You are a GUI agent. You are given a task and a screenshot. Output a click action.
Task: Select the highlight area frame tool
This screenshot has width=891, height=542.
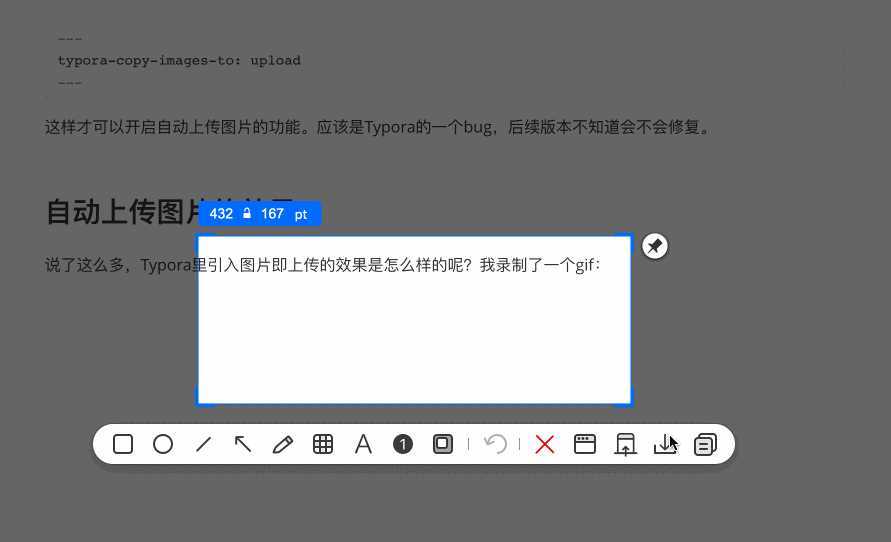(443, 444)
